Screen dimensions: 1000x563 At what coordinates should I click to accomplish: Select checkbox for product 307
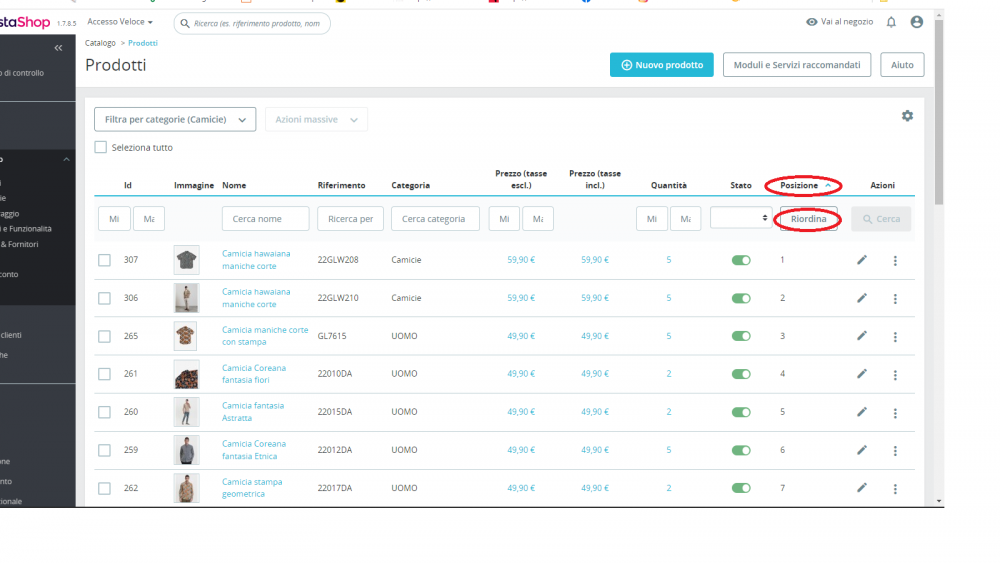[105, 260]
